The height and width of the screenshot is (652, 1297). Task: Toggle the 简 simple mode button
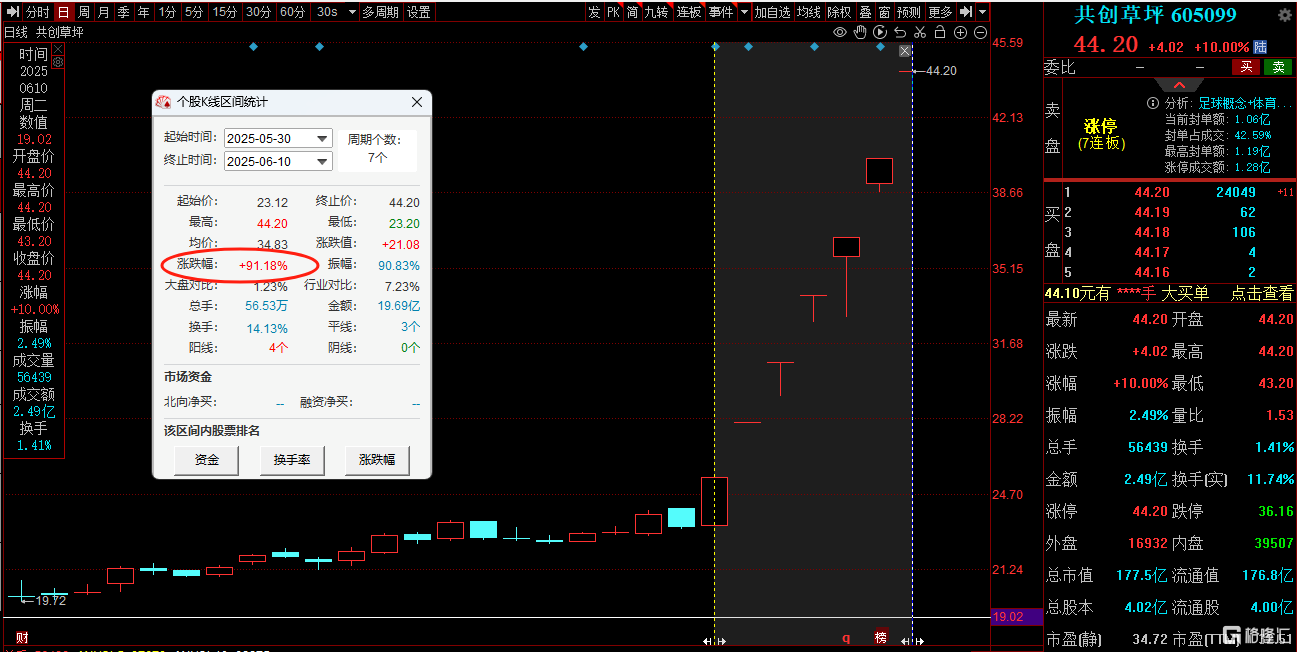click(632, 12)
